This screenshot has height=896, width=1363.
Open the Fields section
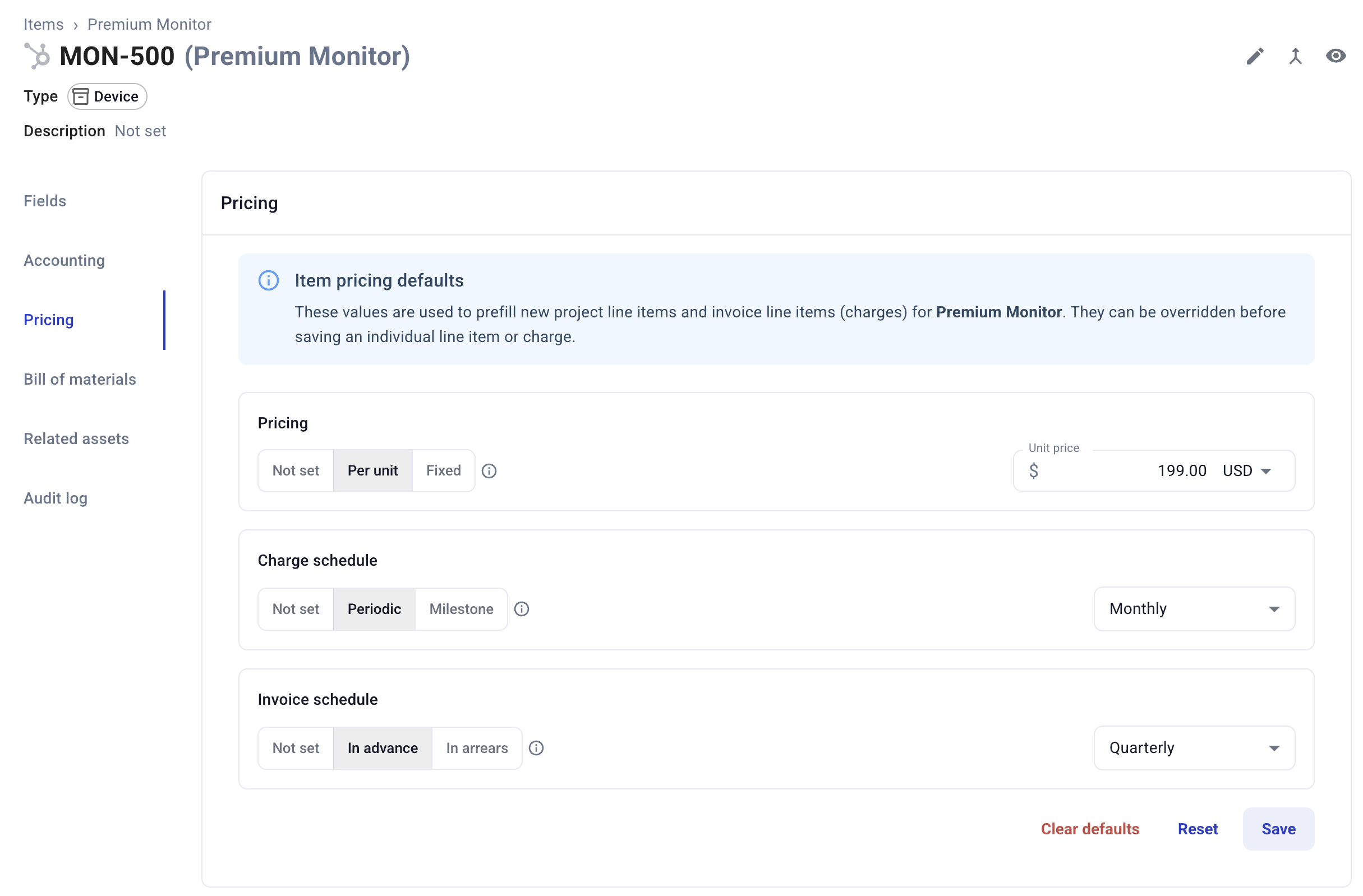[x=45, y=201]
